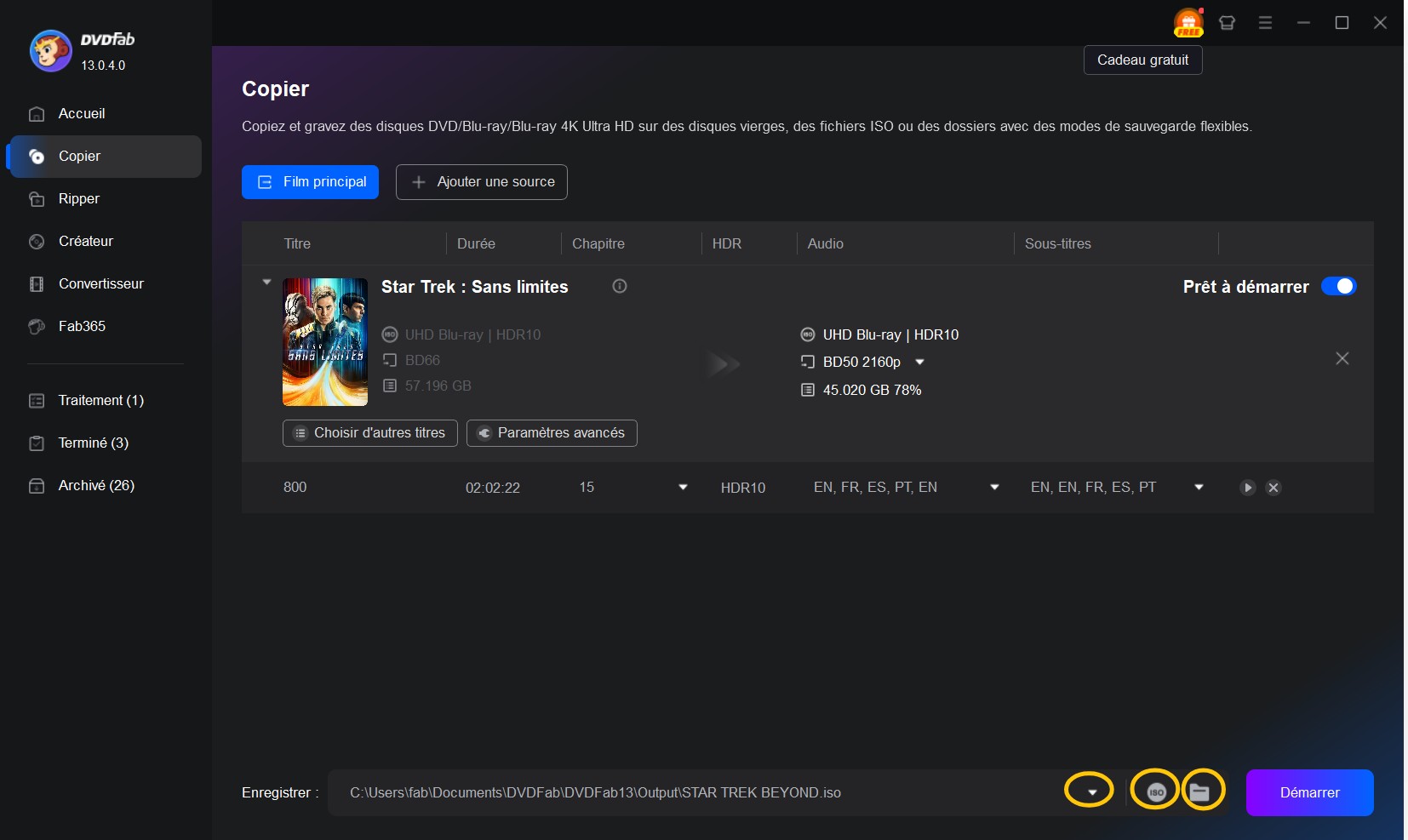Open the BD50 2160p output size dropdown
The width and height of the screenshot is (1408, 840).
(x=919, y=362)
